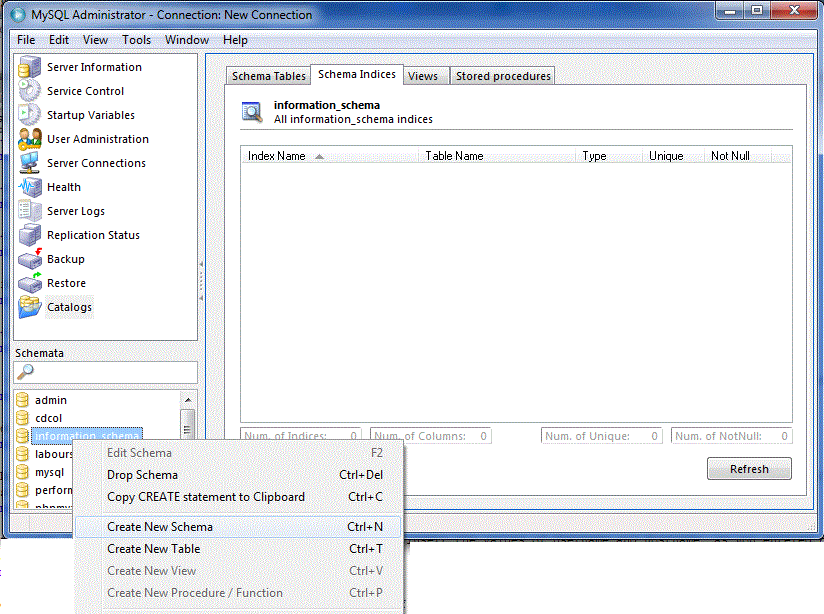Click the cdcol database icon
This screenshot has width=824, height=614.
coord(22,418)
